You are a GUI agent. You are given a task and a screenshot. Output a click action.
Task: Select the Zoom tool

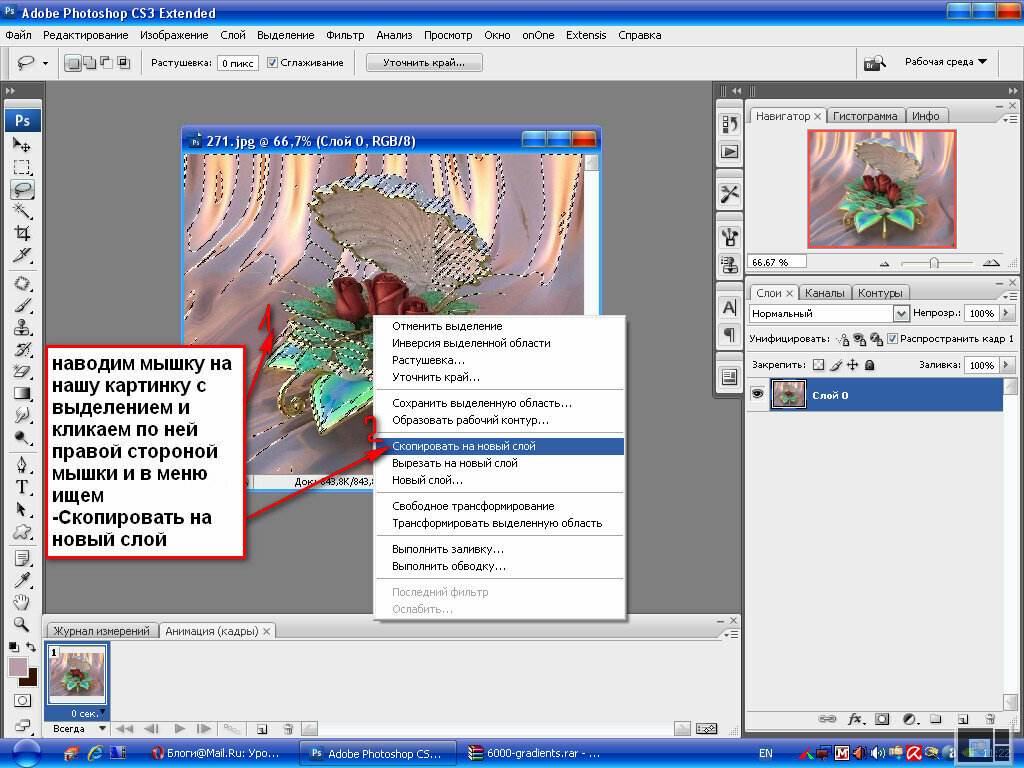pyautogui.click(x=22, y=624)
